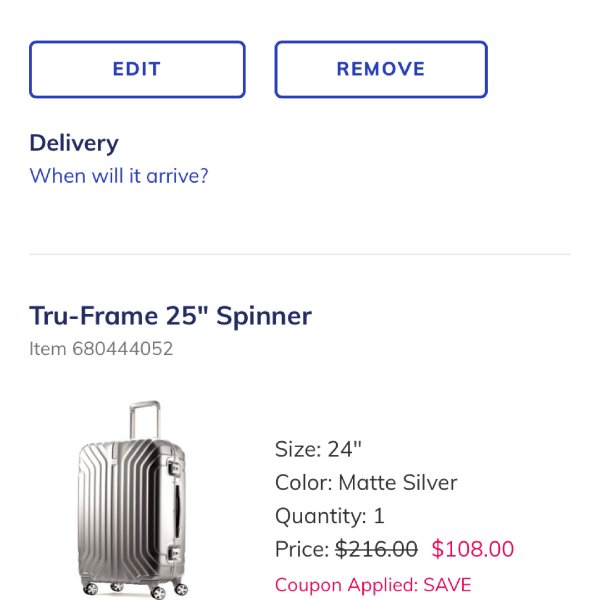Click the item number 680444052
The height and width of the screenshot is (600, 600).
tap(101, 349)
